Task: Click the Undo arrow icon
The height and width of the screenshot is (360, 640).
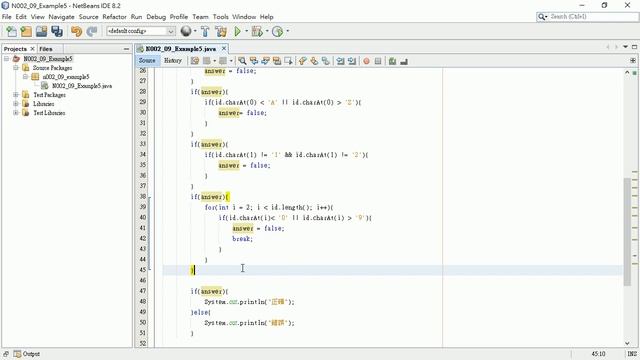Action: pos(76,31)
